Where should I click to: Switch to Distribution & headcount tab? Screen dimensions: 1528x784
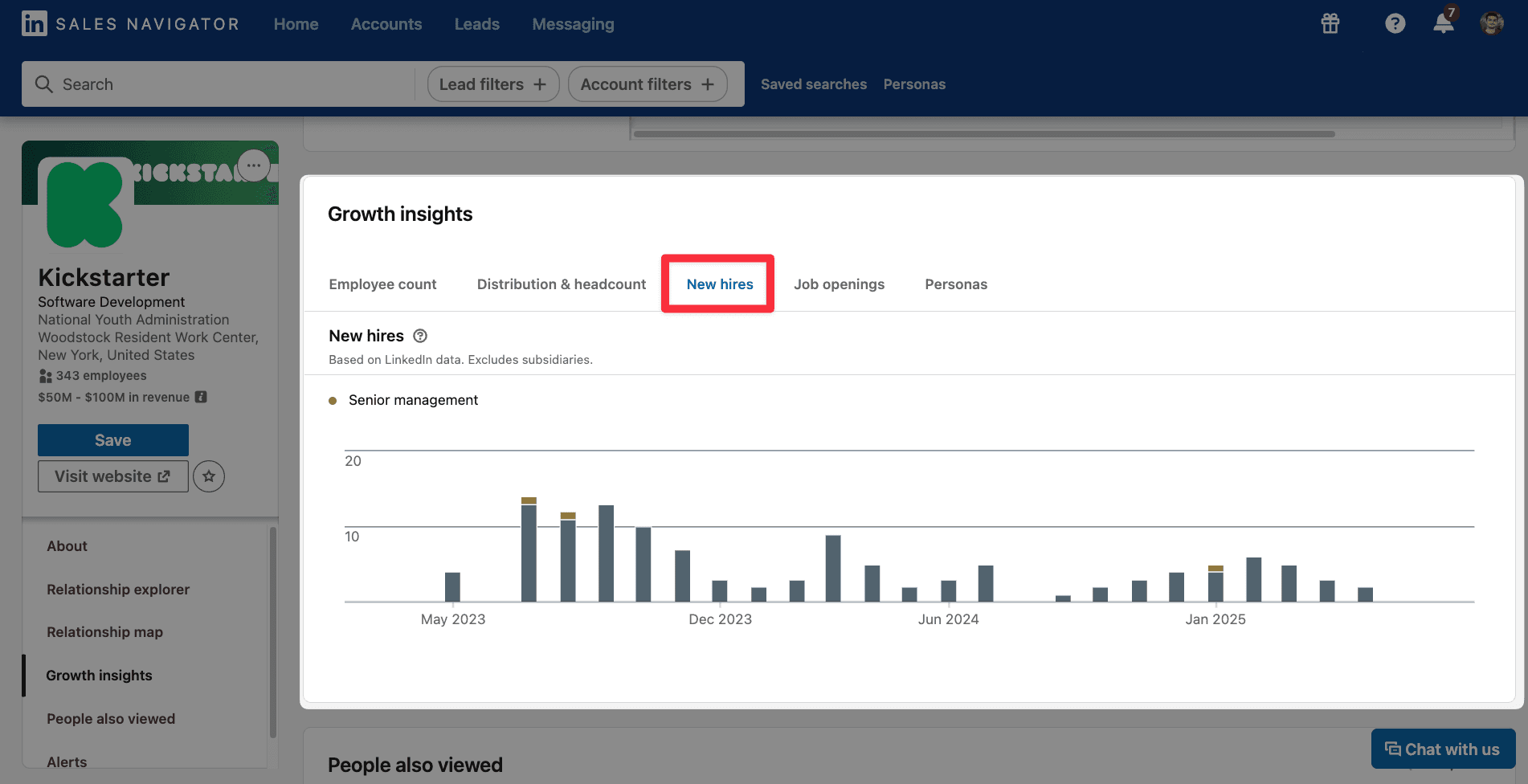562,284
